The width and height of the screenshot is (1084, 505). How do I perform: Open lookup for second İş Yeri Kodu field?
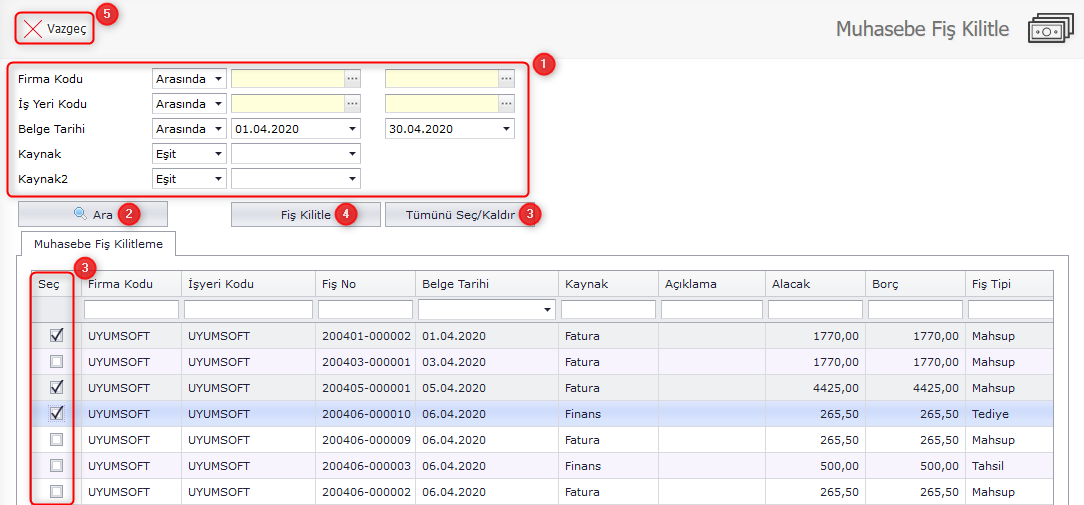coord(506,104)
